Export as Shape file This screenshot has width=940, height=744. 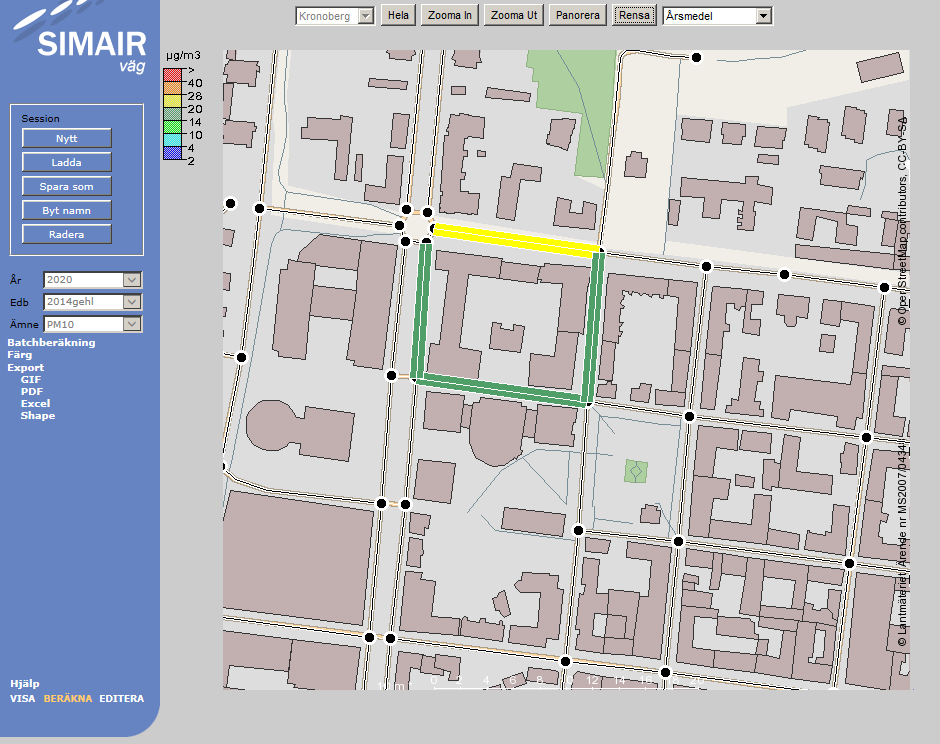click(x=38, y=415)
